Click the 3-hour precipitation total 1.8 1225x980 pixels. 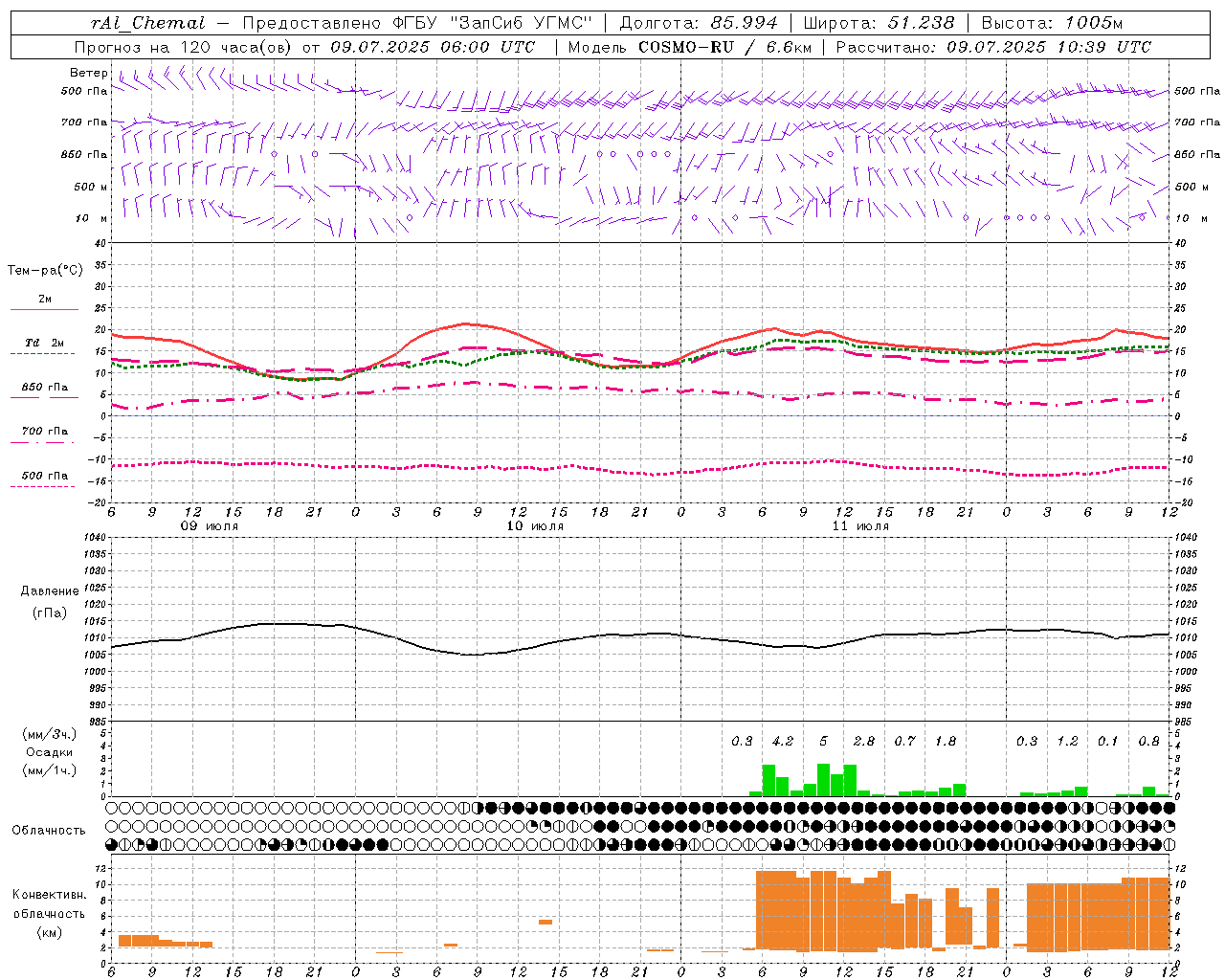pos(946,742)
